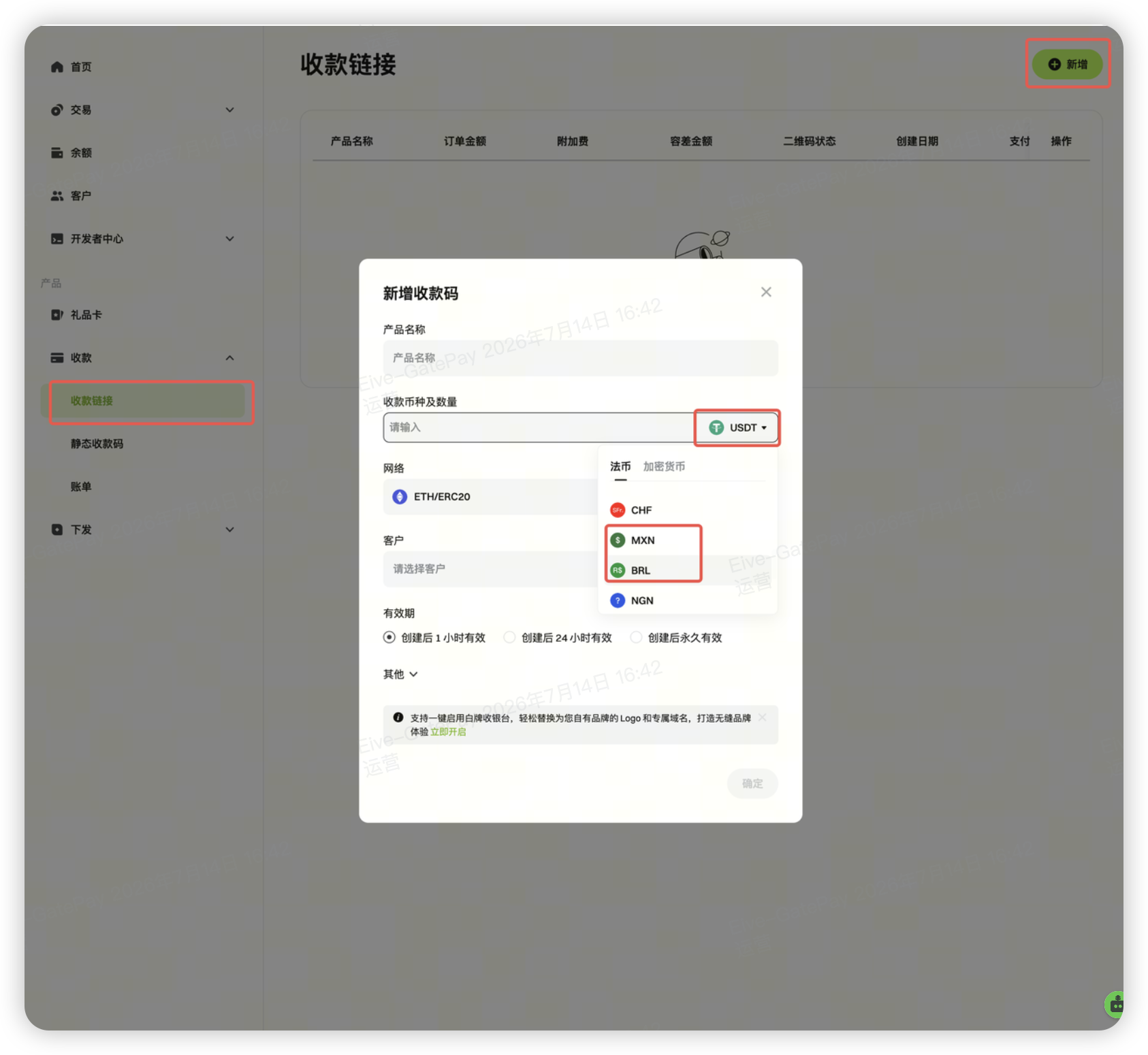Click the 二维码状态 column header

coord(810,141)
